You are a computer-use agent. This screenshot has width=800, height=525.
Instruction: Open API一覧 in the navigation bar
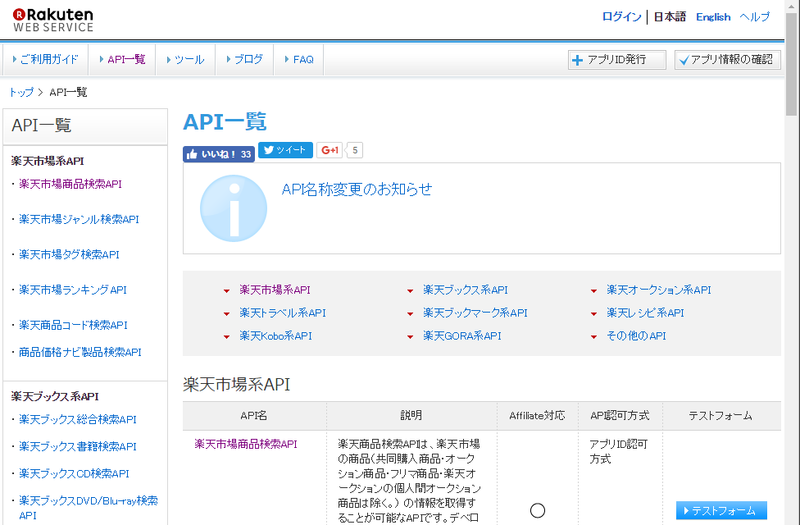[x=122, y=60]
